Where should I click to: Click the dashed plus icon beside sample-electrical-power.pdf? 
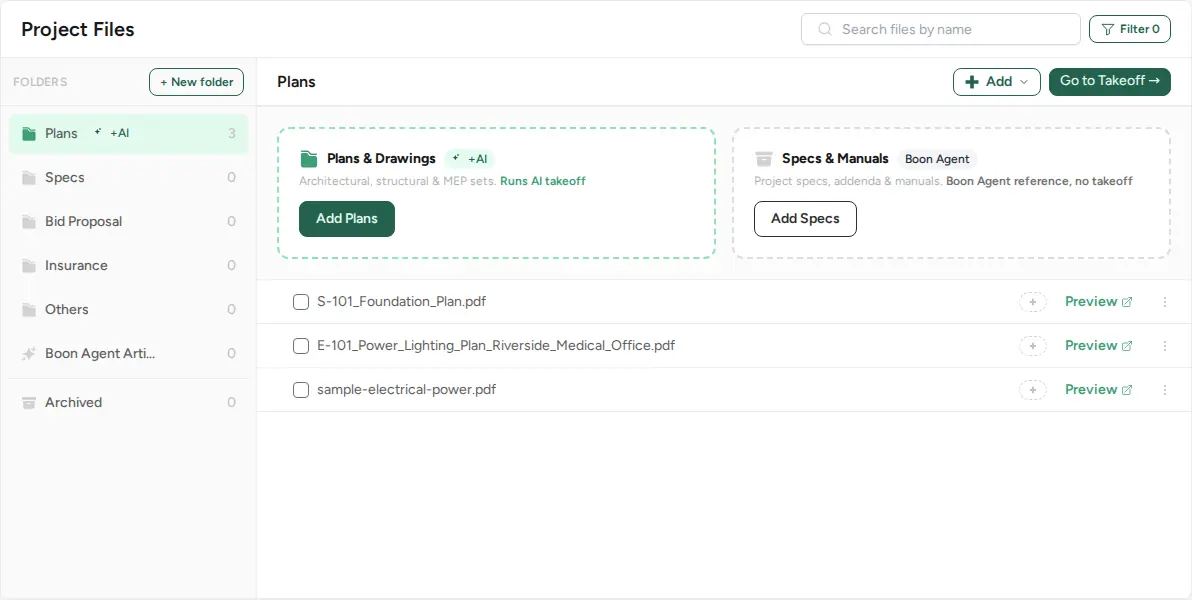[1032, 390]
